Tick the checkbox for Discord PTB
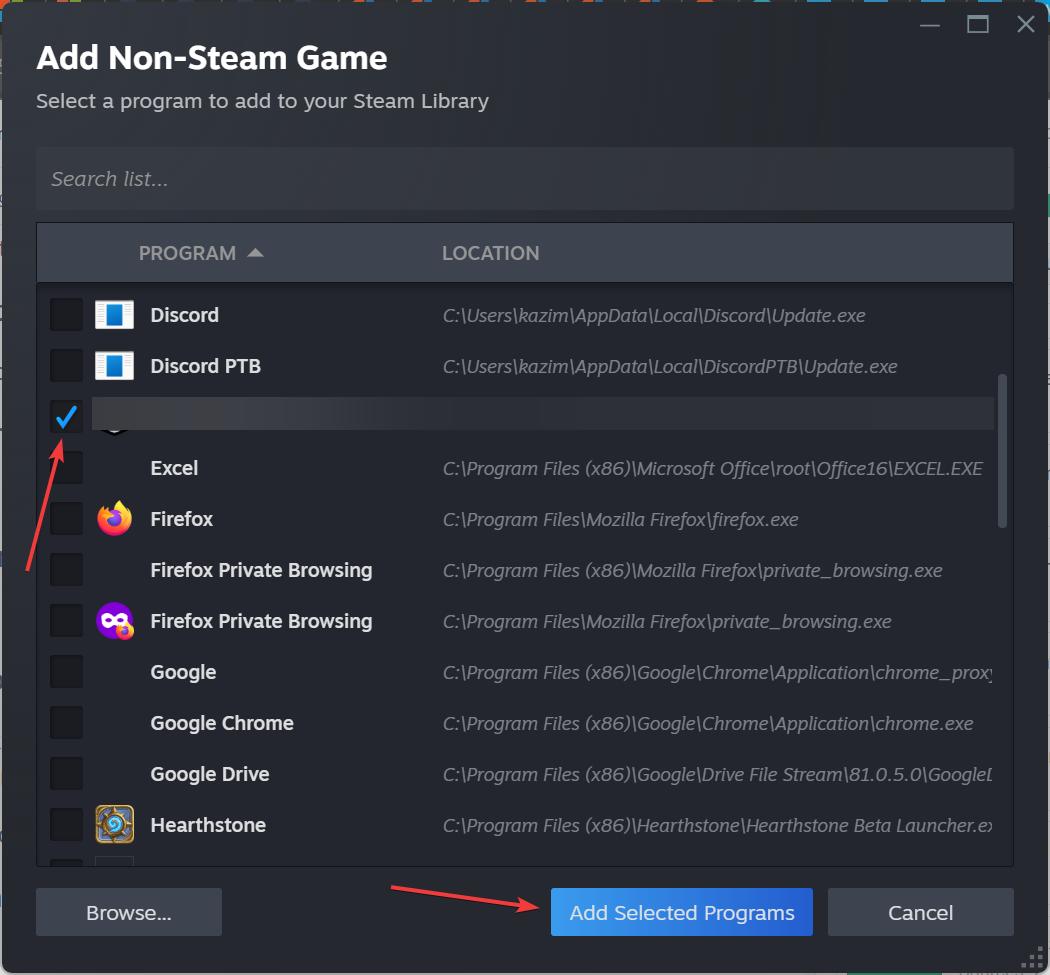This screenshot has width=1050, height=975. (x=66, y=366)
